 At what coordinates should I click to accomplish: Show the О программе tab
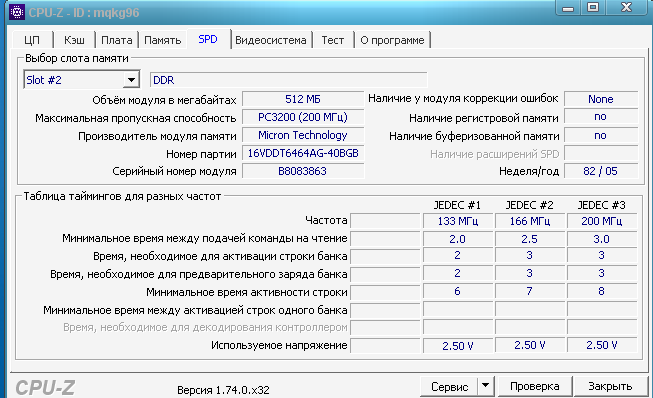[392, 40]
